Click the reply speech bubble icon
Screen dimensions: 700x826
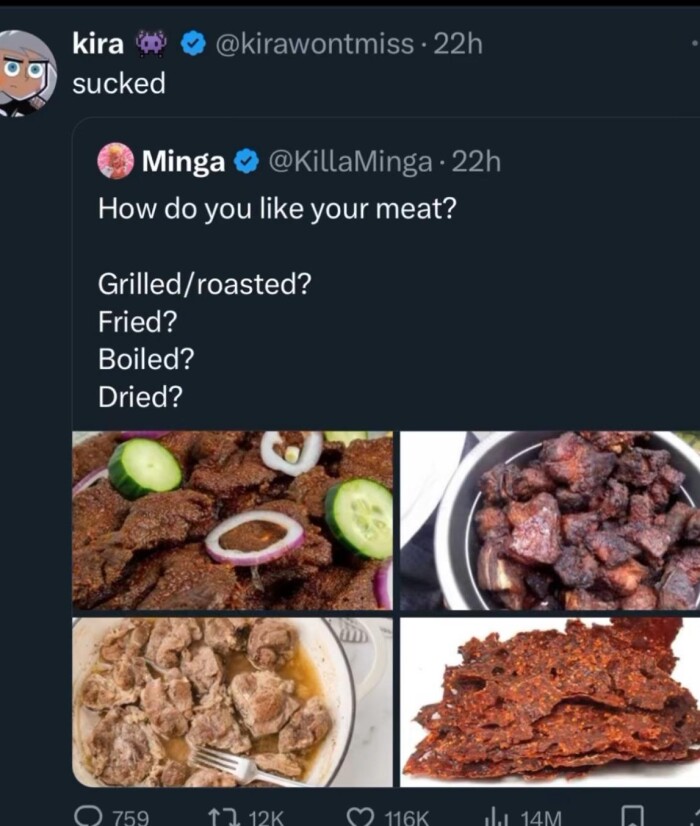[86, 815]
